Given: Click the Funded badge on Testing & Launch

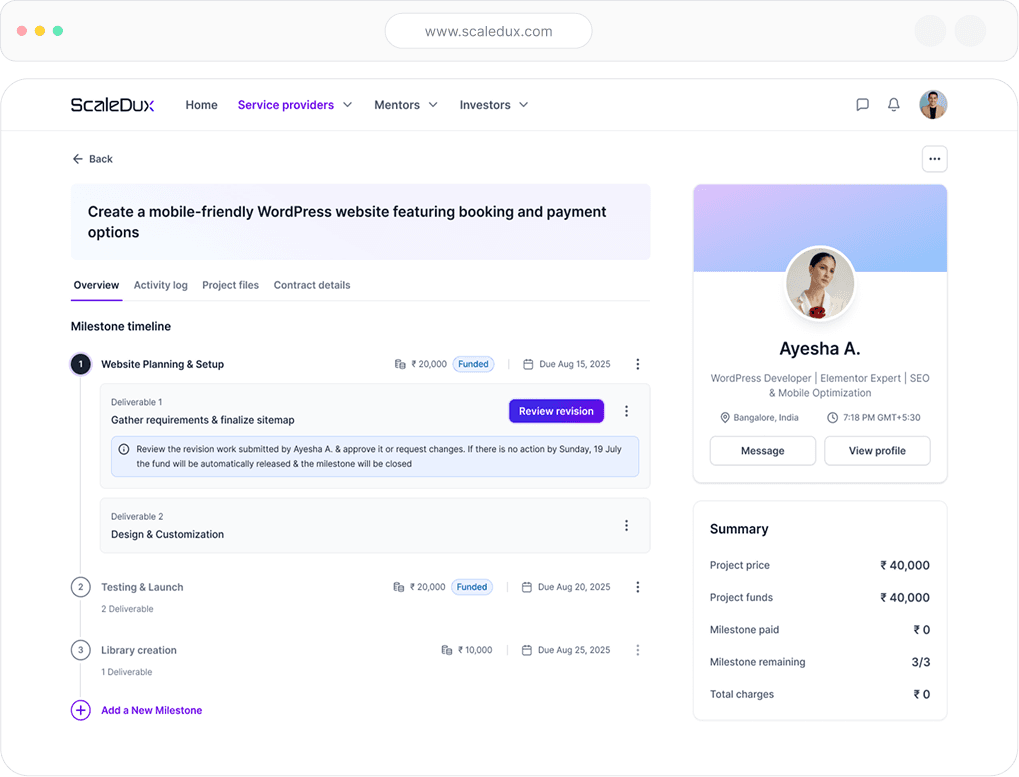Looking at the screenshot, I should pyautogui.click(x=472, y=587).
